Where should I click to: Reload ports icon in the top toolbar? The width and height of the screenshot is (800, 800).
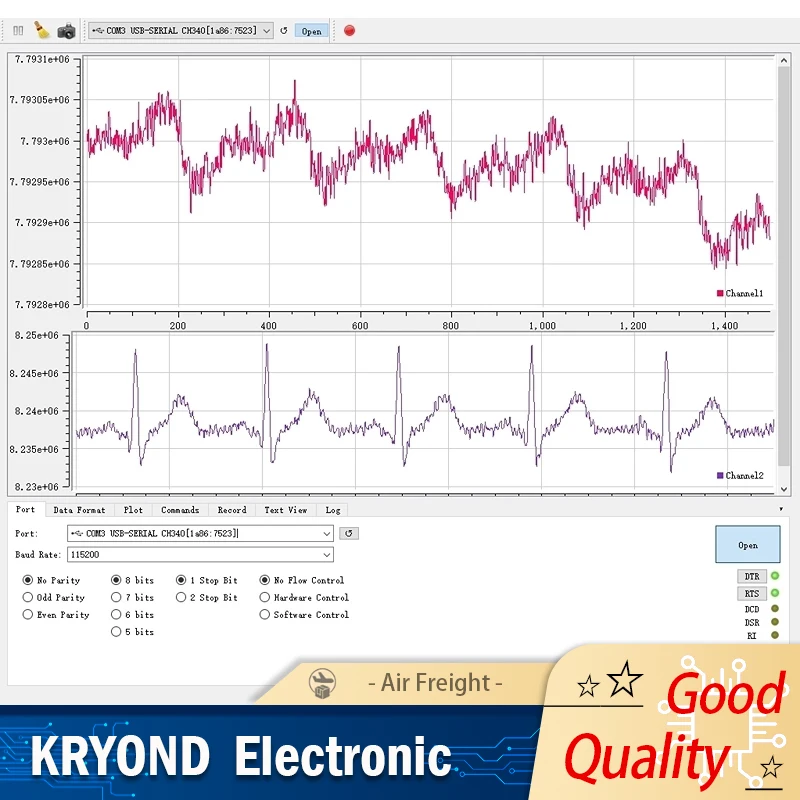tap(284, 31)
